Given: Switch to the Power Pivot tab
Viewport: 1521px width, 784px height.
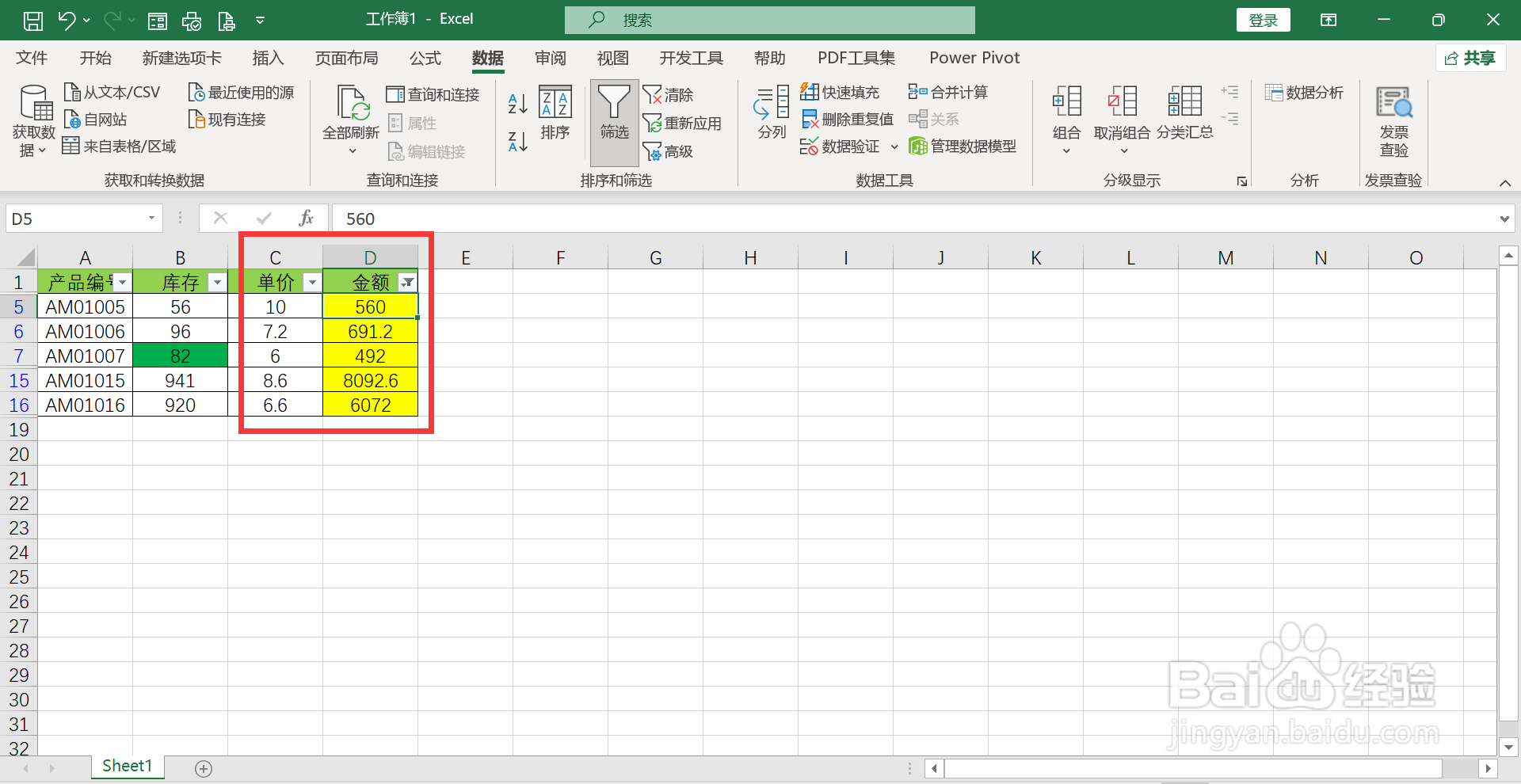Looking at the screenshot, I should [x=974, y=58].
